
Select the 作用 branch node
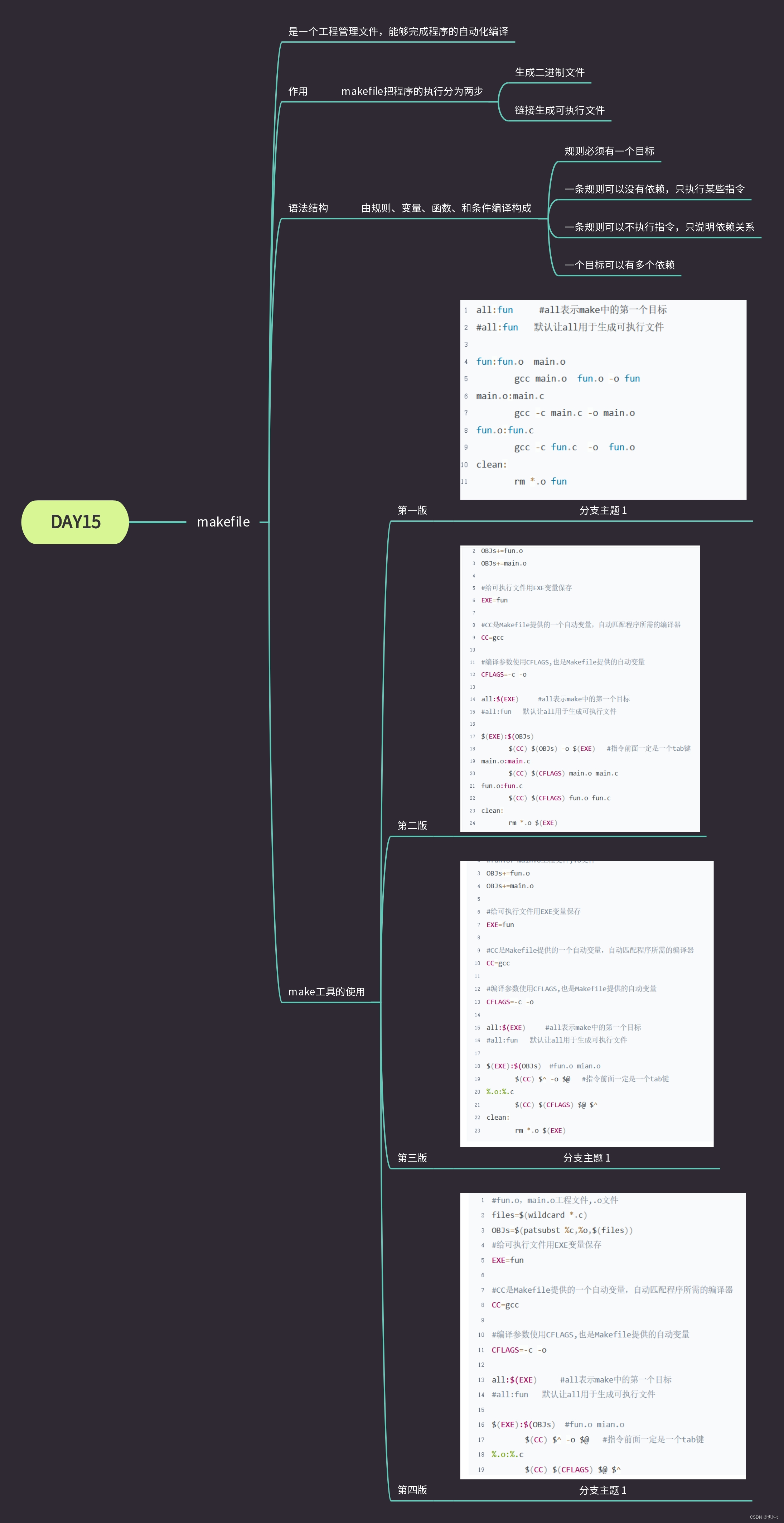click(298, 91)
